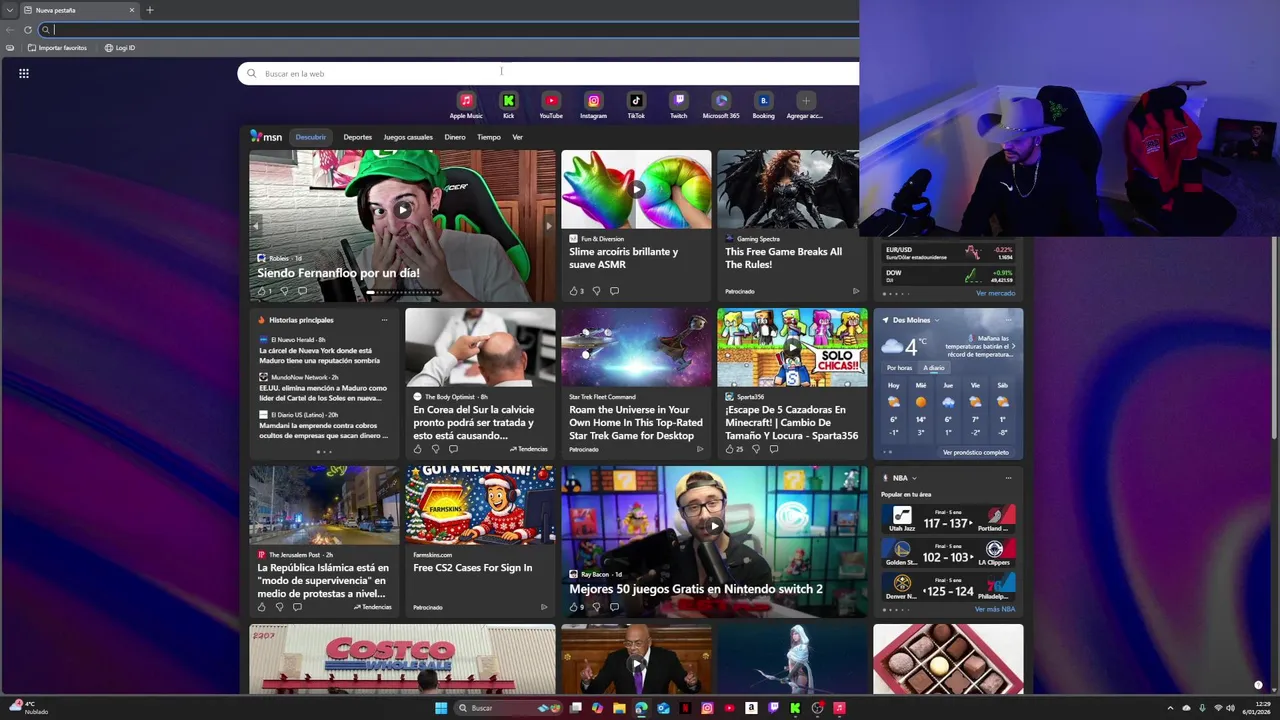This screenshot has width=1280, height=720.
Task: Click Ver pronóstico completo button
Action: pos(976,452)
